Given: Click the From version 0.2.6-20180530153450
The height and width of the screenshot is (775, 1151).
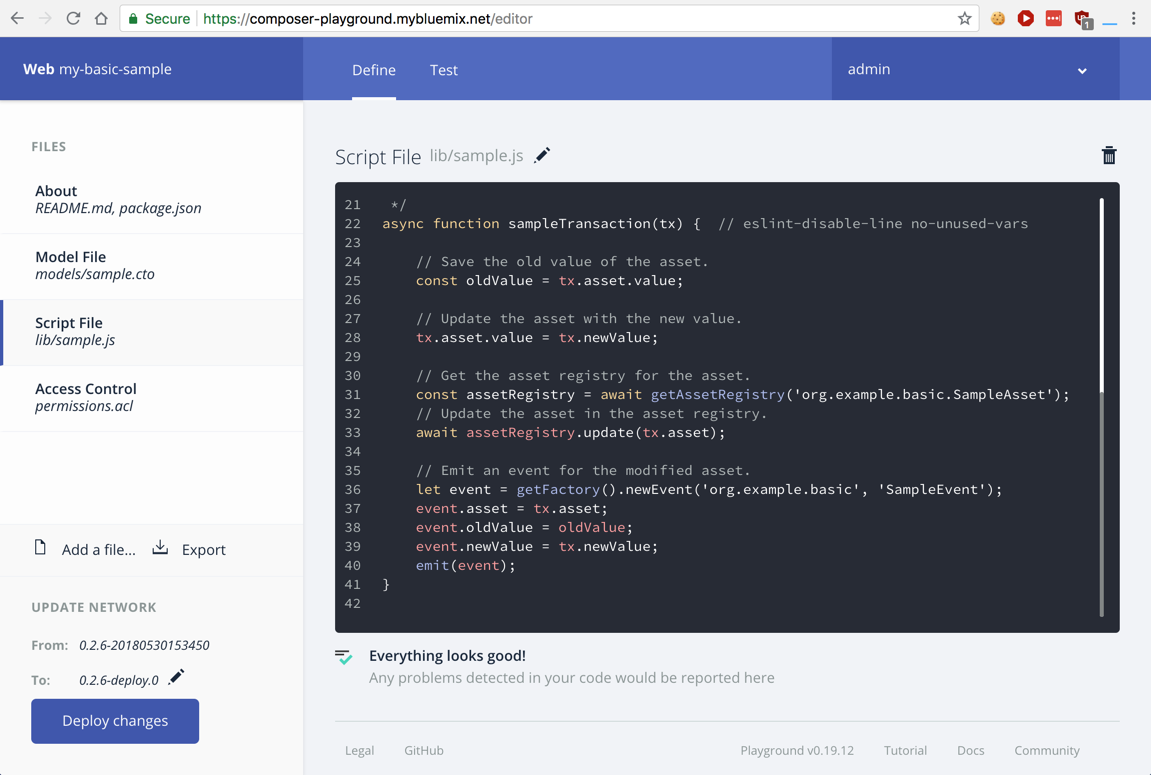Looking at the screenshot, I should (x=145, y=645).
